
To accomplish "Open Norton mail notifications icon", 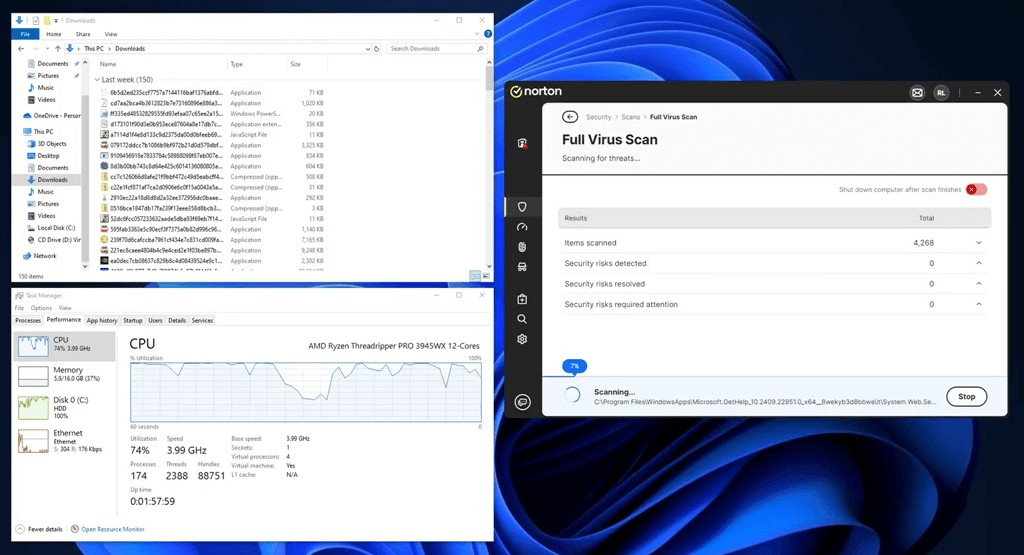I will pos(917,93).
